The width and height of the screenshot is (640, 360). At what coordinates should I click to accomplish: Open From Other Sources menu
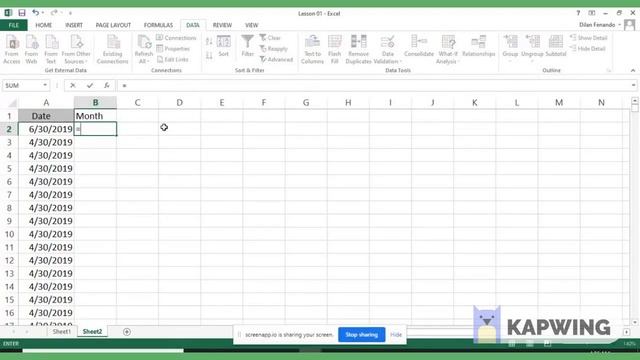click(x=76, y=49)
